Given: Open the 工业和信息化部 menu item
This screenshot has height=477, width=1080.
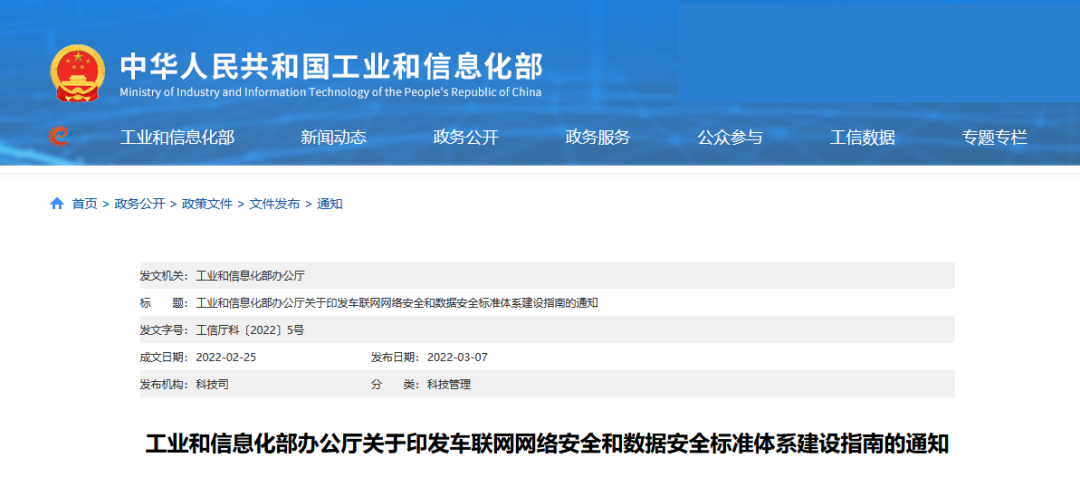Looking at the screenshot, I should pos(177,138).
